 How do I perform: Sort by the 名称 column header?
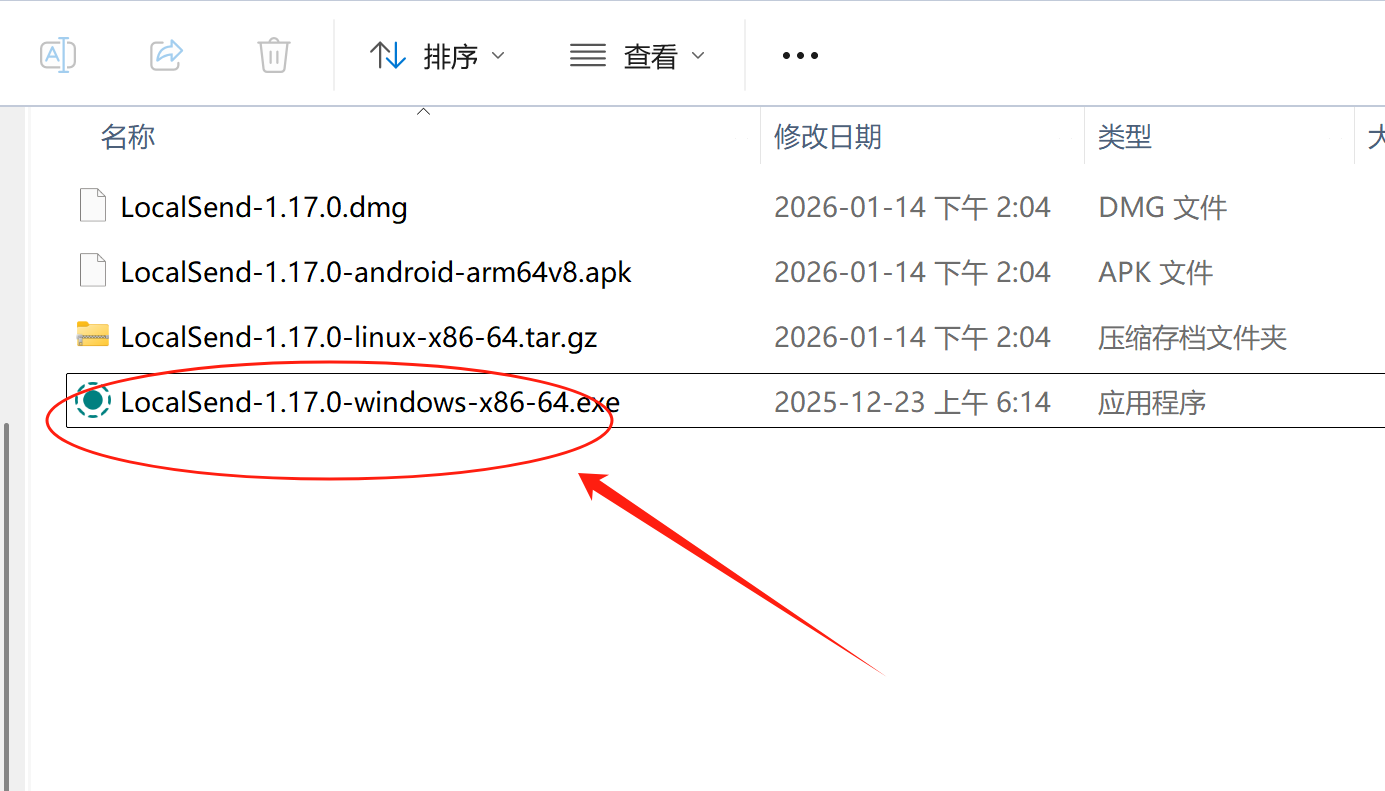coord(128,137)
